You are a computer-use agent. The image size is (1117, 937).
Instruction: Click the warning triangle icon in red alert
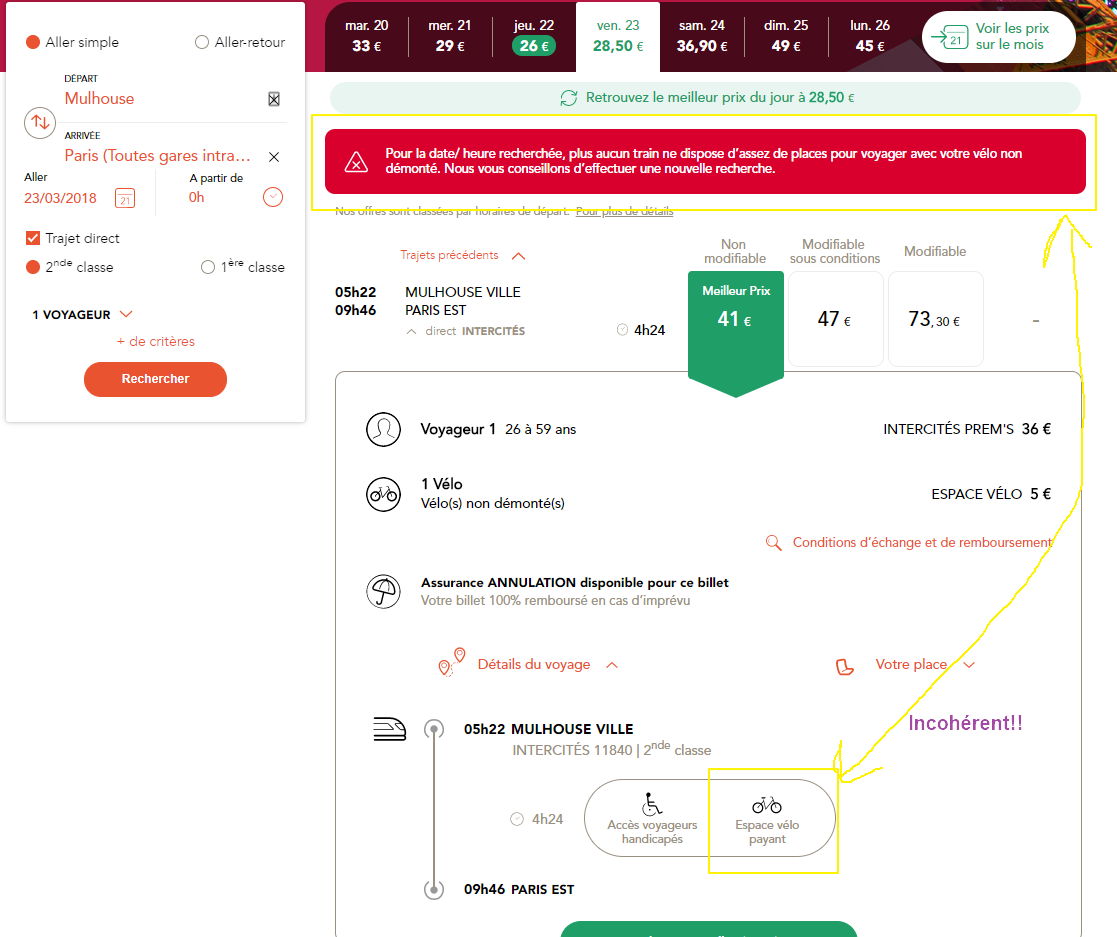coord(356,162)
